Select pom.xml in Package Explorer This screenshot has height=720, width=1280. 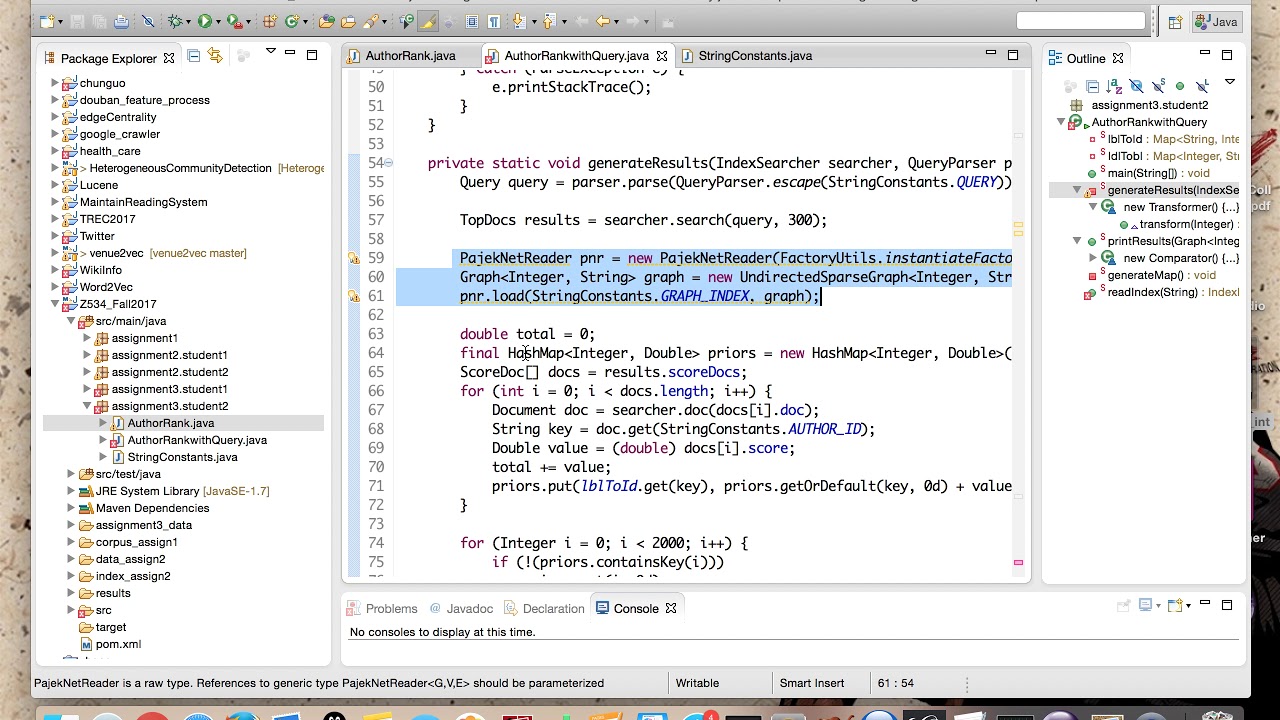(x=118, y=644)
